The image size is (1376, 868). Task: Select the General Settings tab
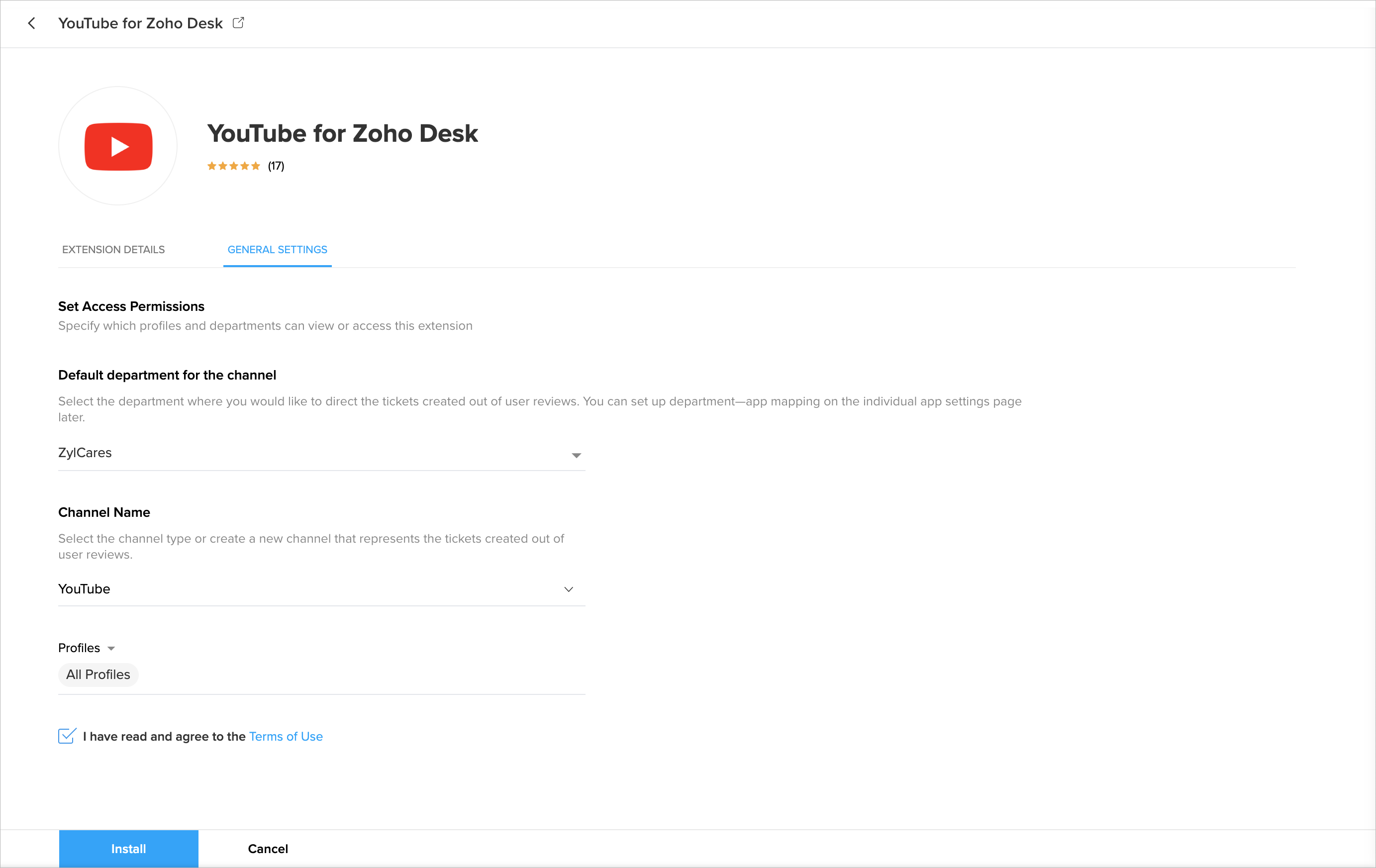(x=277, y=250)
